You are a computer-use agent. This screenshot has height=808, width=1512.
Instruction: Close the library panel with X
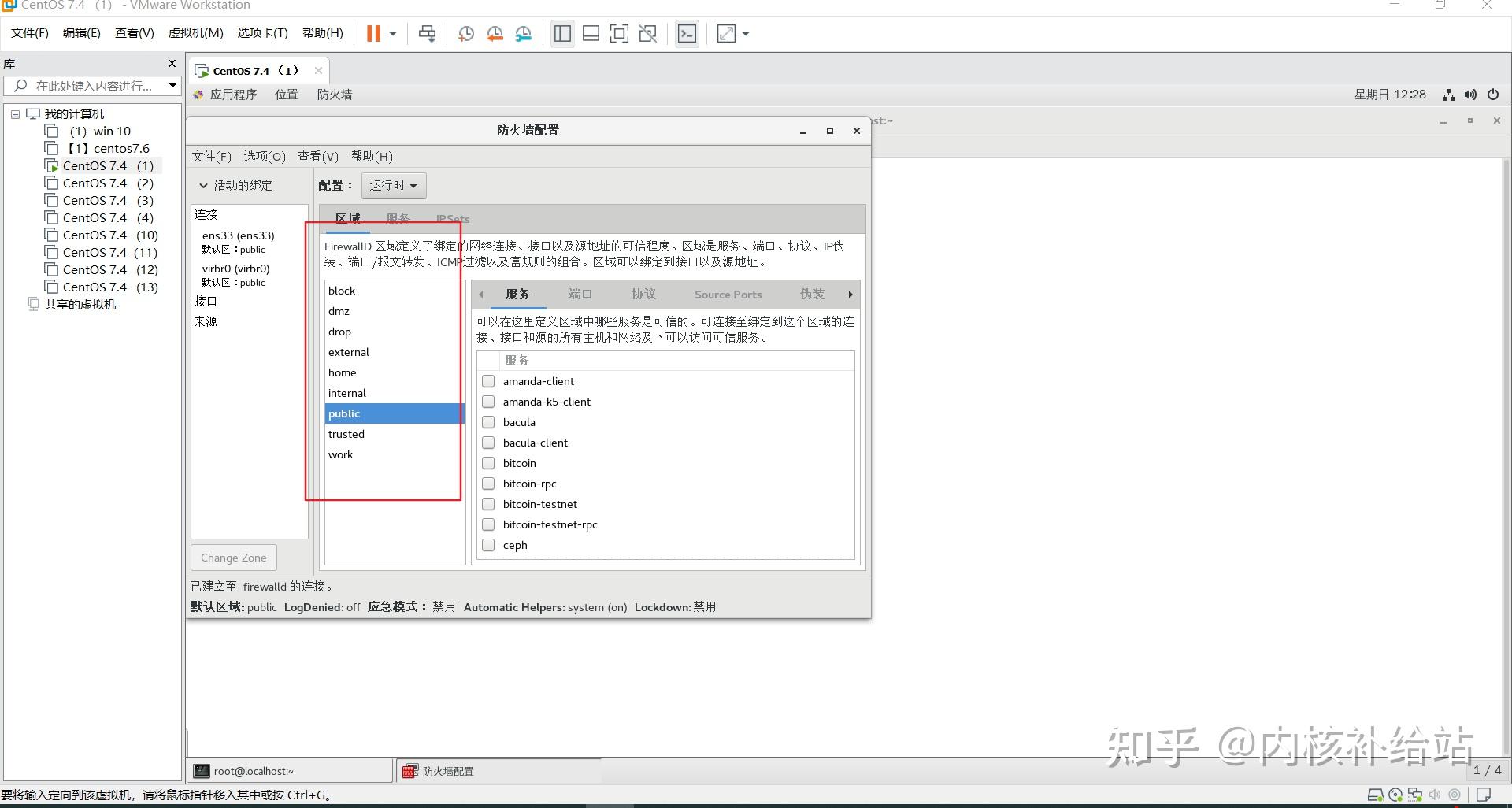click(172, 63)
